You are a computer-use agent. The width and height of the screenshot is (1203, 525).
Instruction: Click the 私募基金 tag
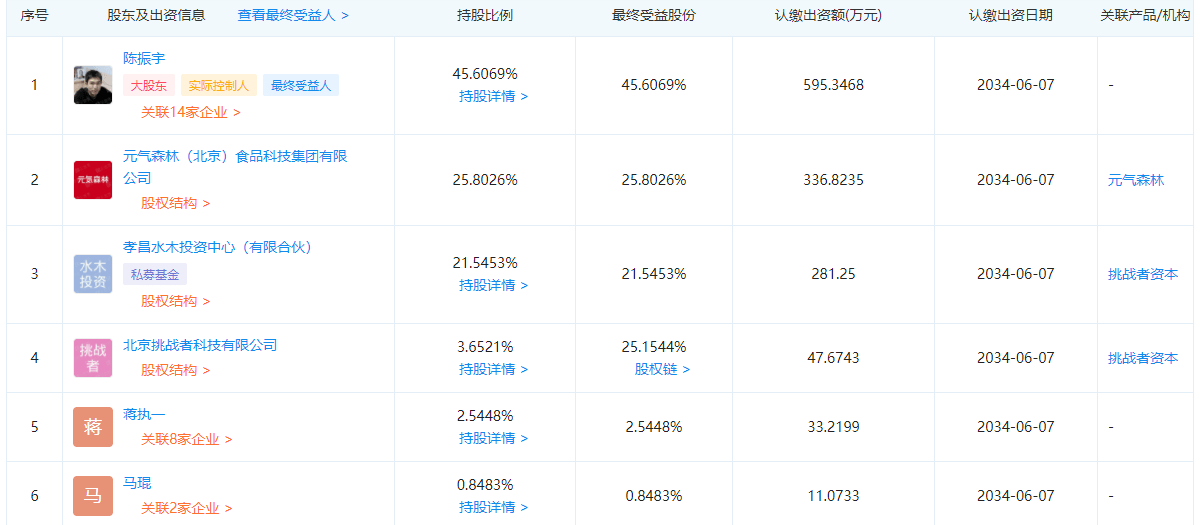pos(155,274)
